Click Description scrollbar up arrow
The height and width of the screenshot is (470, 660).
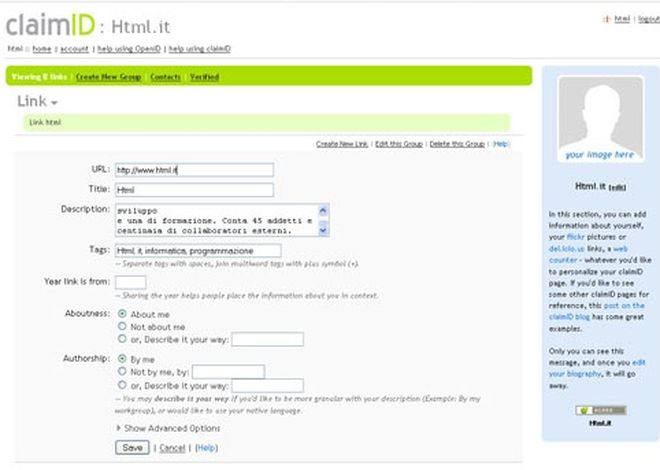point(323,210)
